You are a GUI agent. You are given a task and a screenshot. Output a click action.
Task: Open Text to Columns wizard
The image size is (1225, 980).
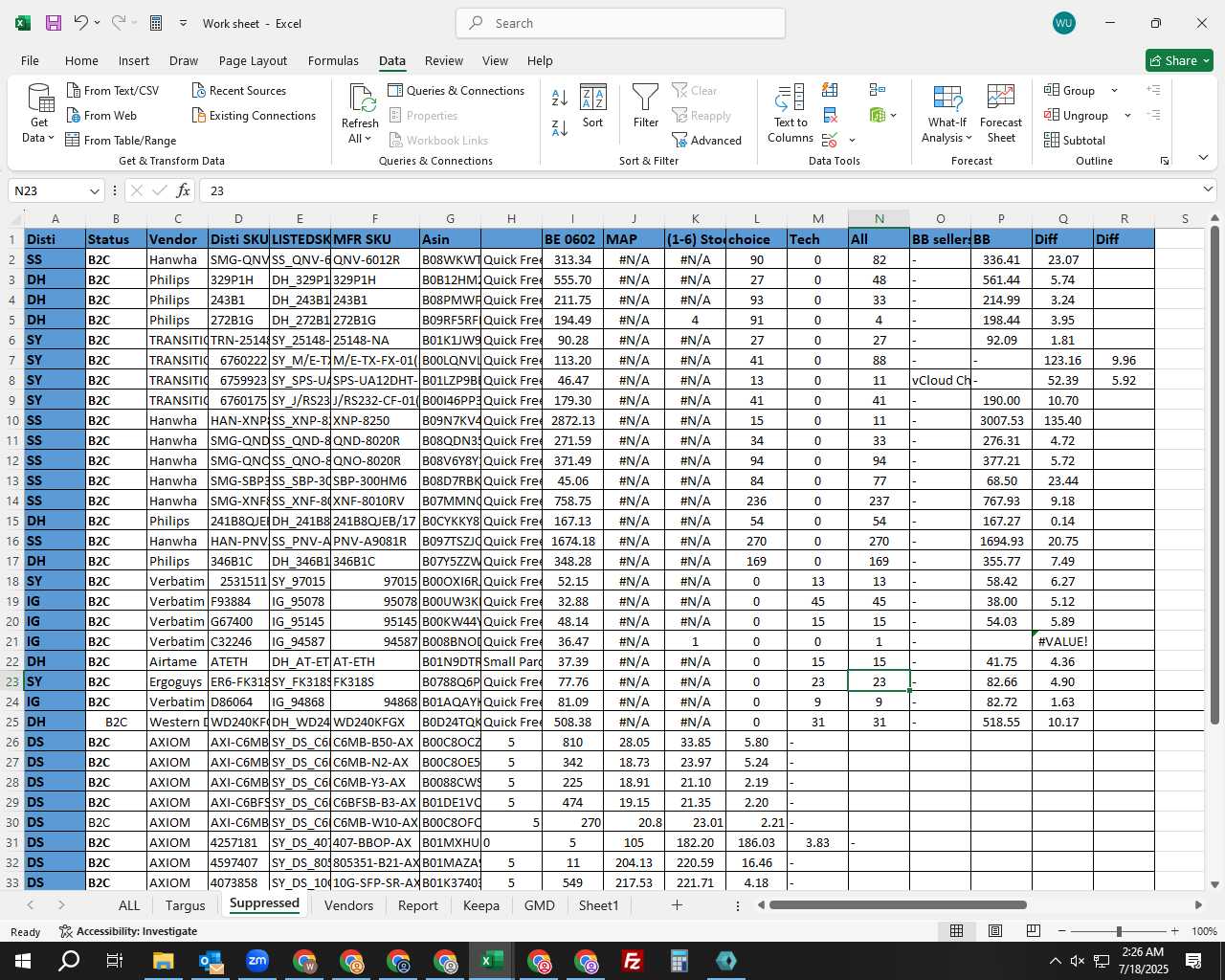(x=791, y=114)
